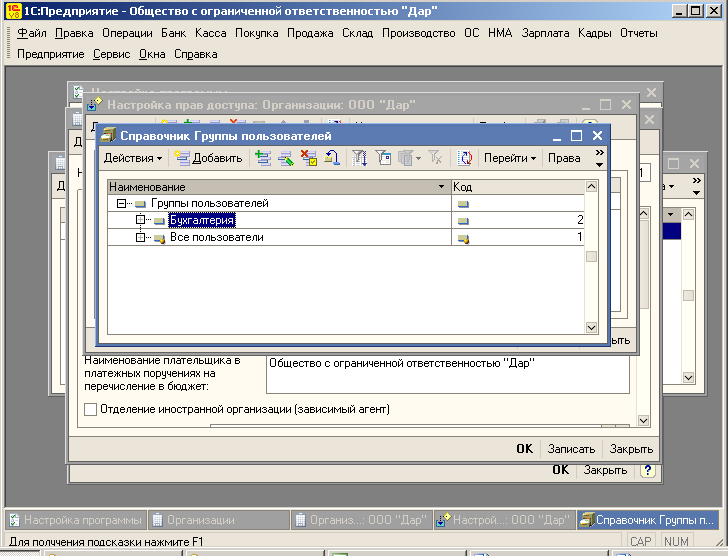Click the add new group icon

click(263, 158)
